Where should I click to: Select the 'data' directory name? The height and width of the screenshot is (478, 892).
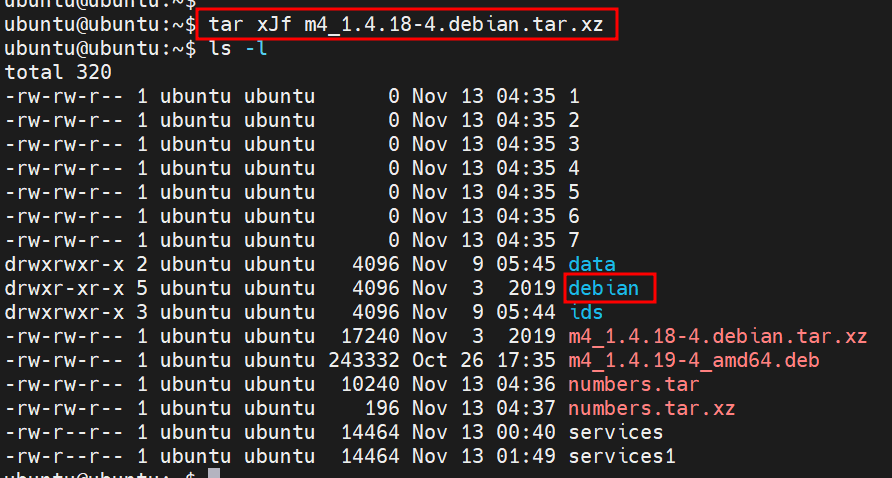[x=592, y=264]
